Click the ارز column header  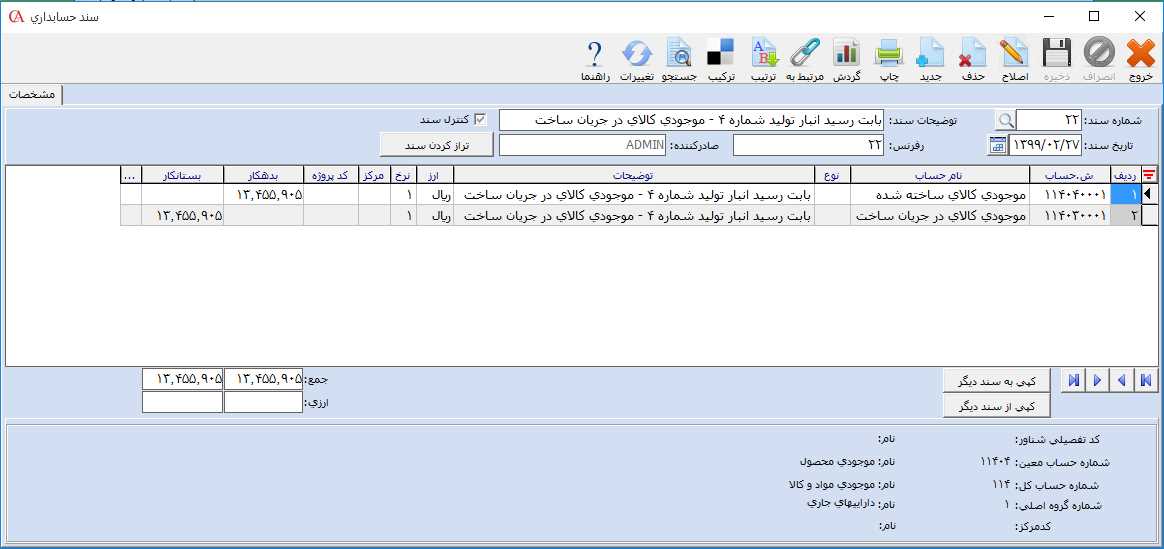click(x=434, y=175)
